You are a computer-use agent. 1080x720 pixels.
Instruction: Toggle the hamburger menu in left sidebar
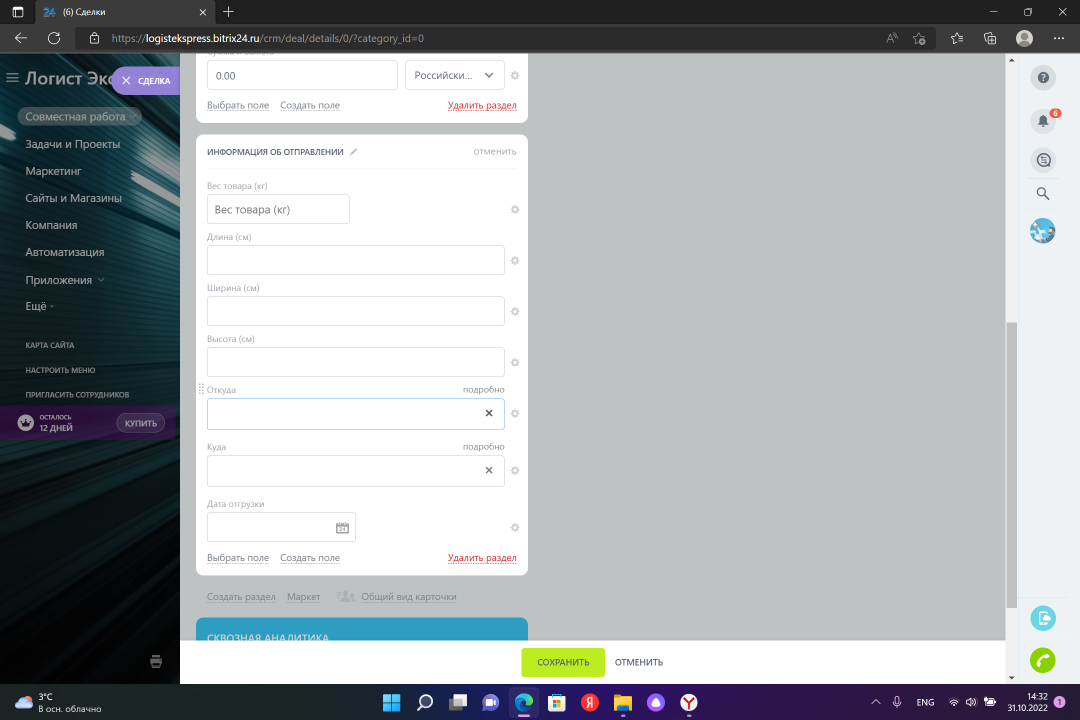(13, 78)
